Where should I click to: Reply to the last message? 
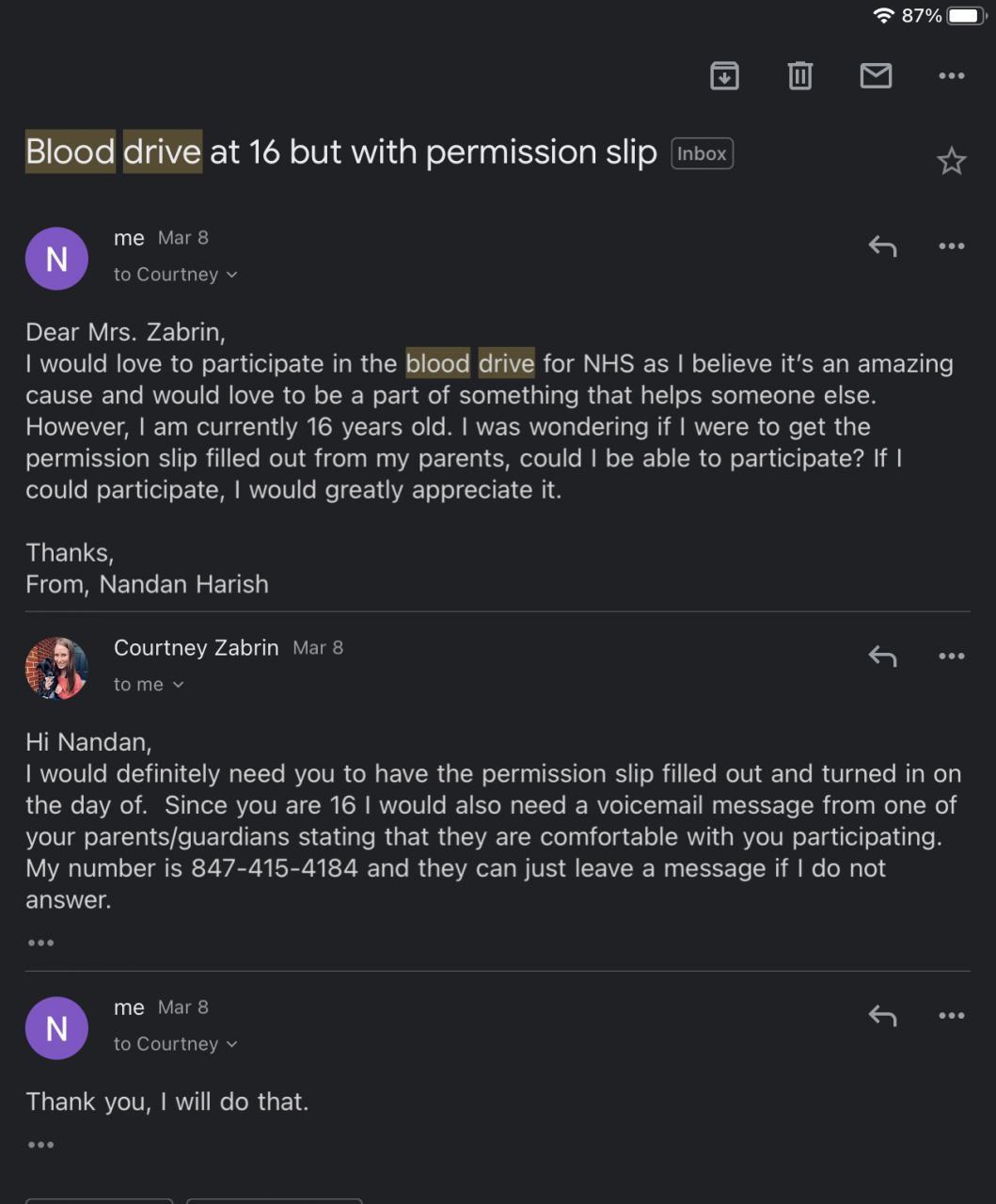[x=882, y=1016]
